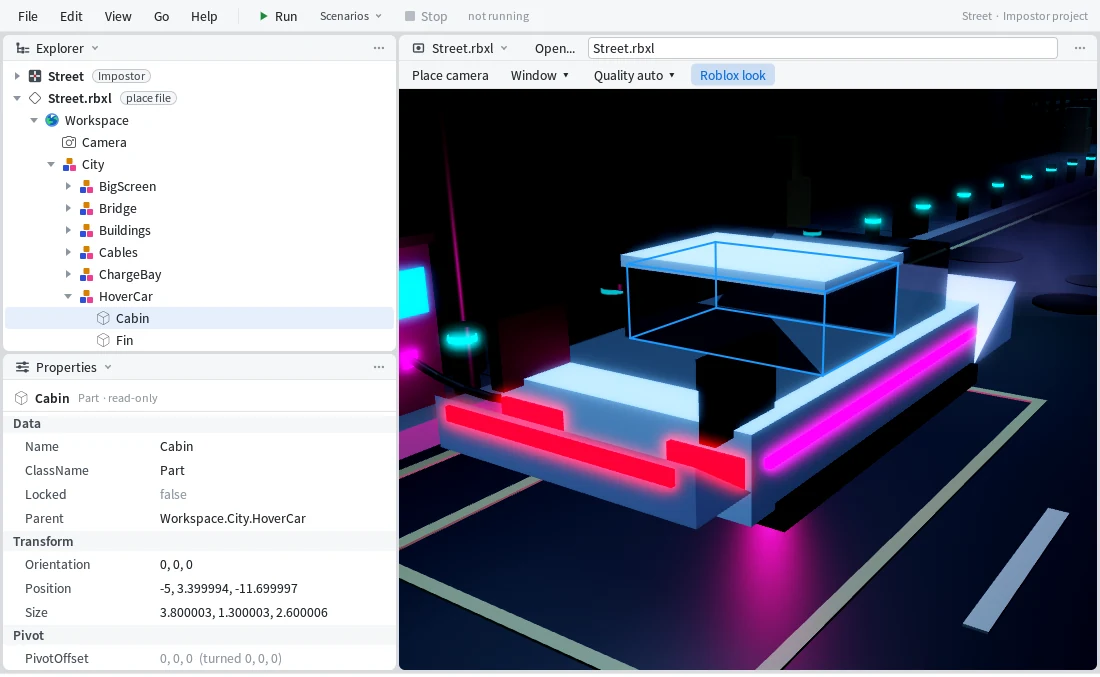The width and height of the screenshot is (1100, 677).
Task: Click the Explorer panel tree icon
Action: (x=22, y=48)
